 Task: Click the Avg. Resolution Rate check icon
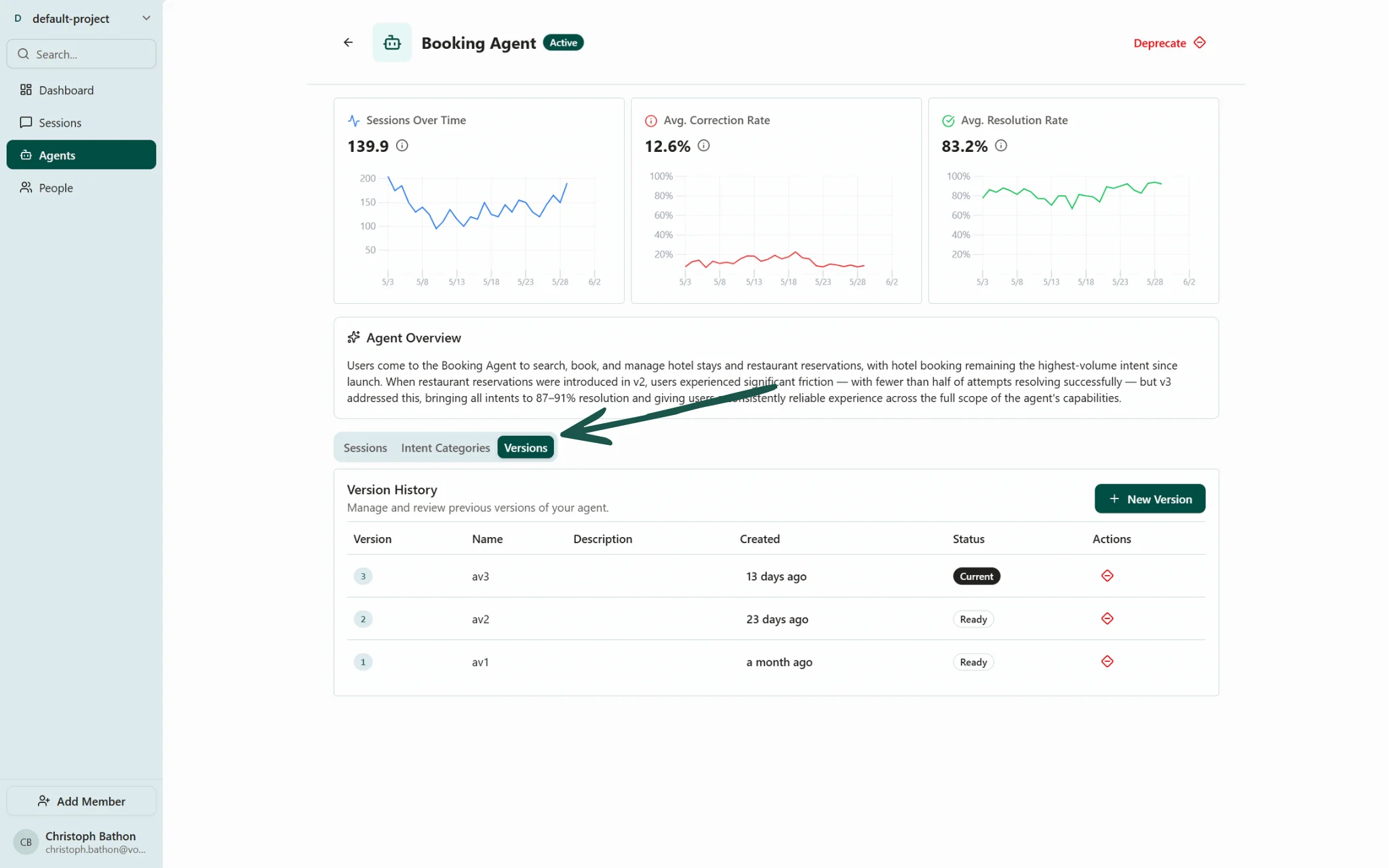click(948, 121)
